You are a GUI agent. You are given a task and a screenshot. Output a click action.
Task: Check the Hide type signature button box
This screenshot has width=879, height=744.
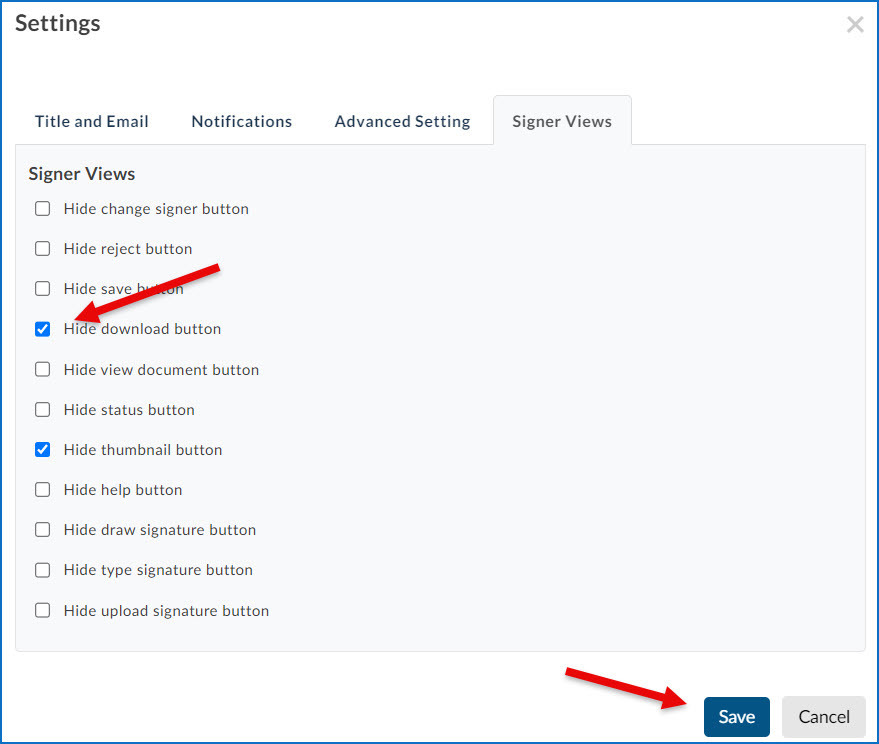[43, 570]
